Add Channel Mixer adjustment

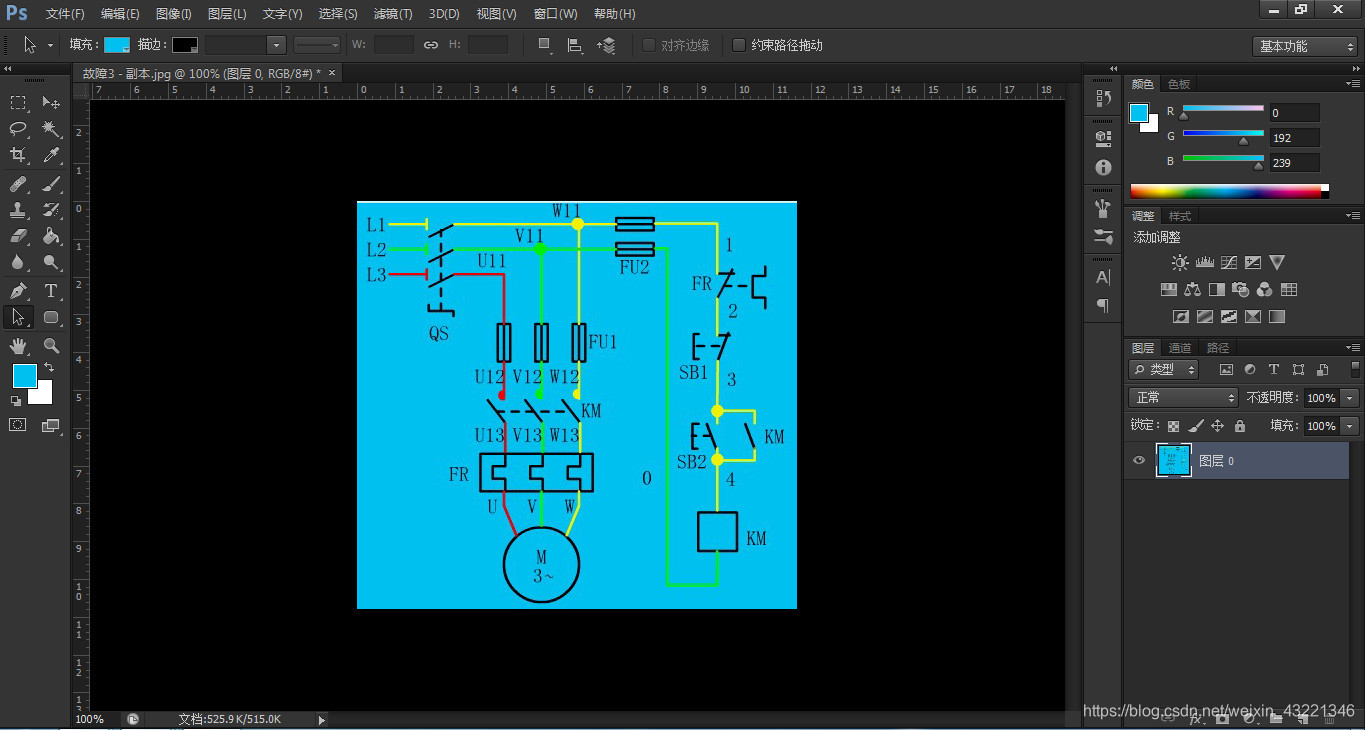1265,289
